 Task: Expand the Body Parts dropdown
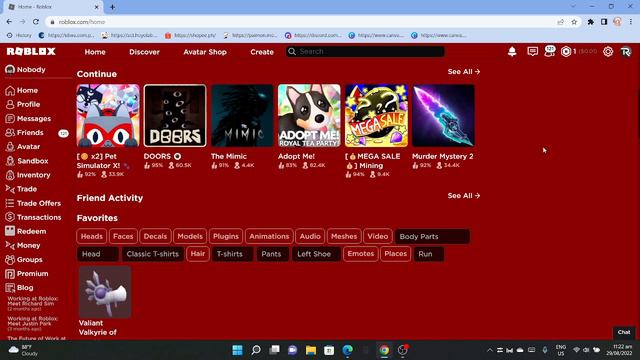point(432,237)
